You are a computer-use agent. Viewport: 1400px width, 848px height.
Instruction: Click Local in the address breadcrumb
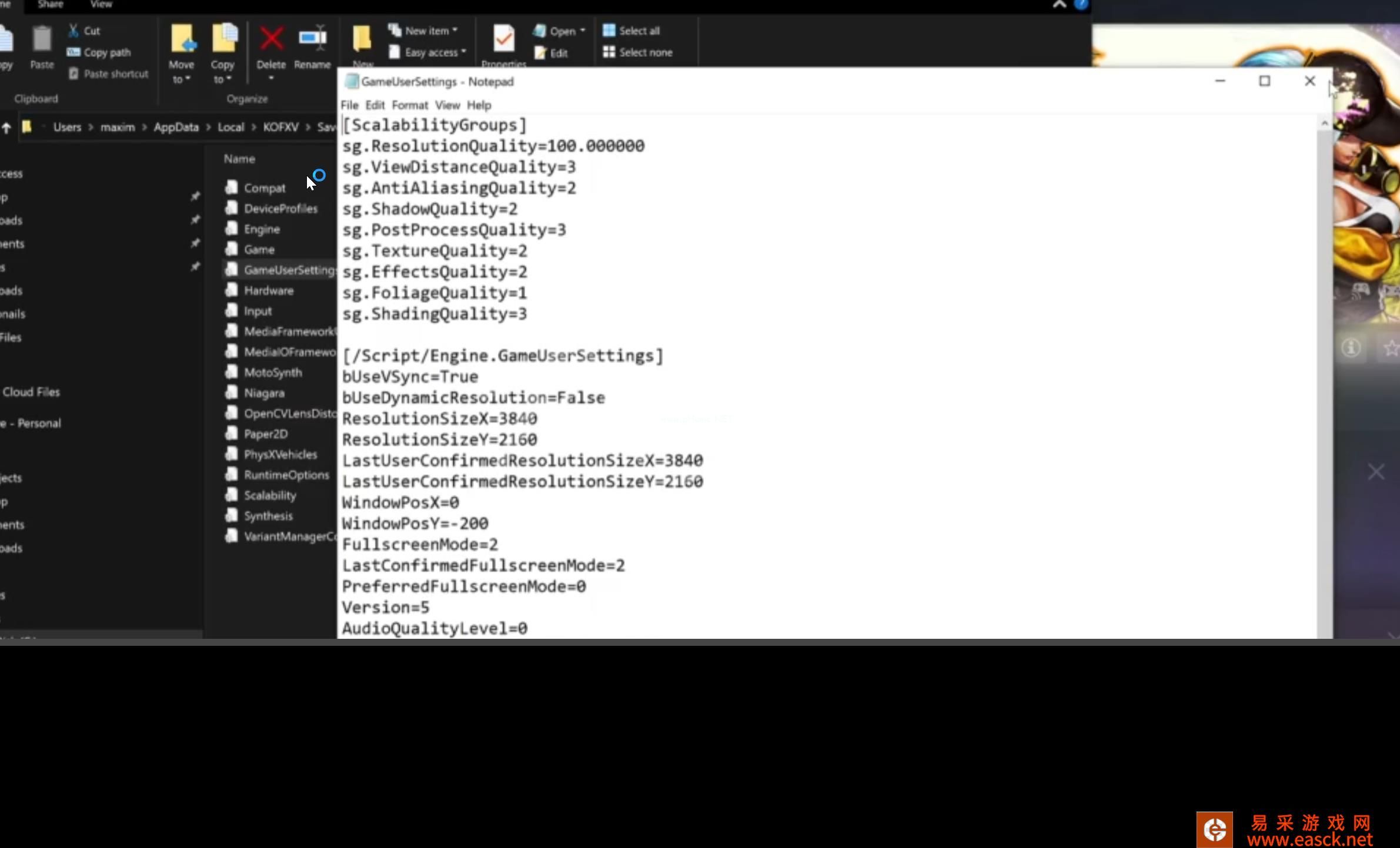[230, 127]
